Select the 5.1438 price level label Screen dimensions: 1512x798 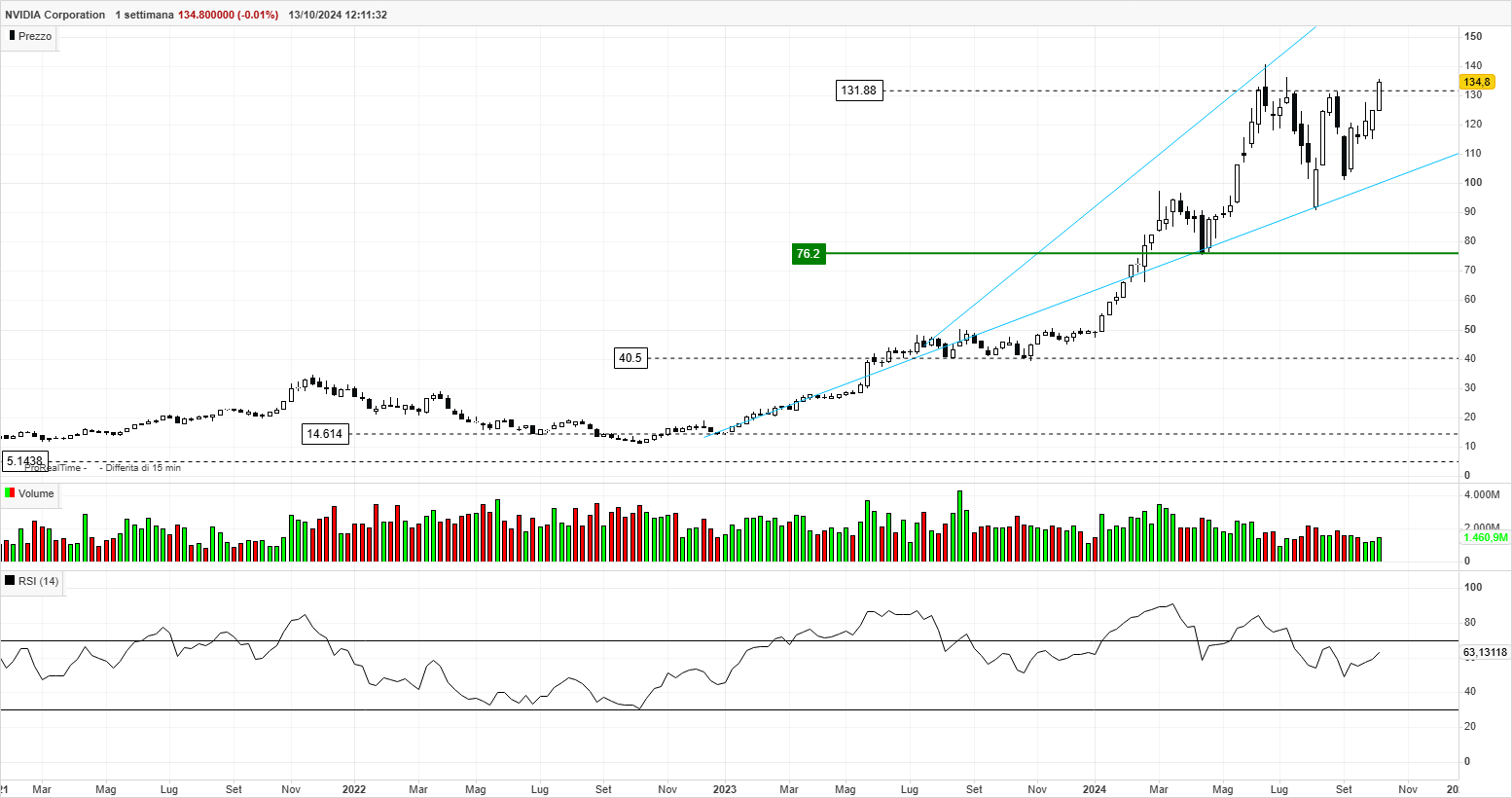[x=24, y=461]
